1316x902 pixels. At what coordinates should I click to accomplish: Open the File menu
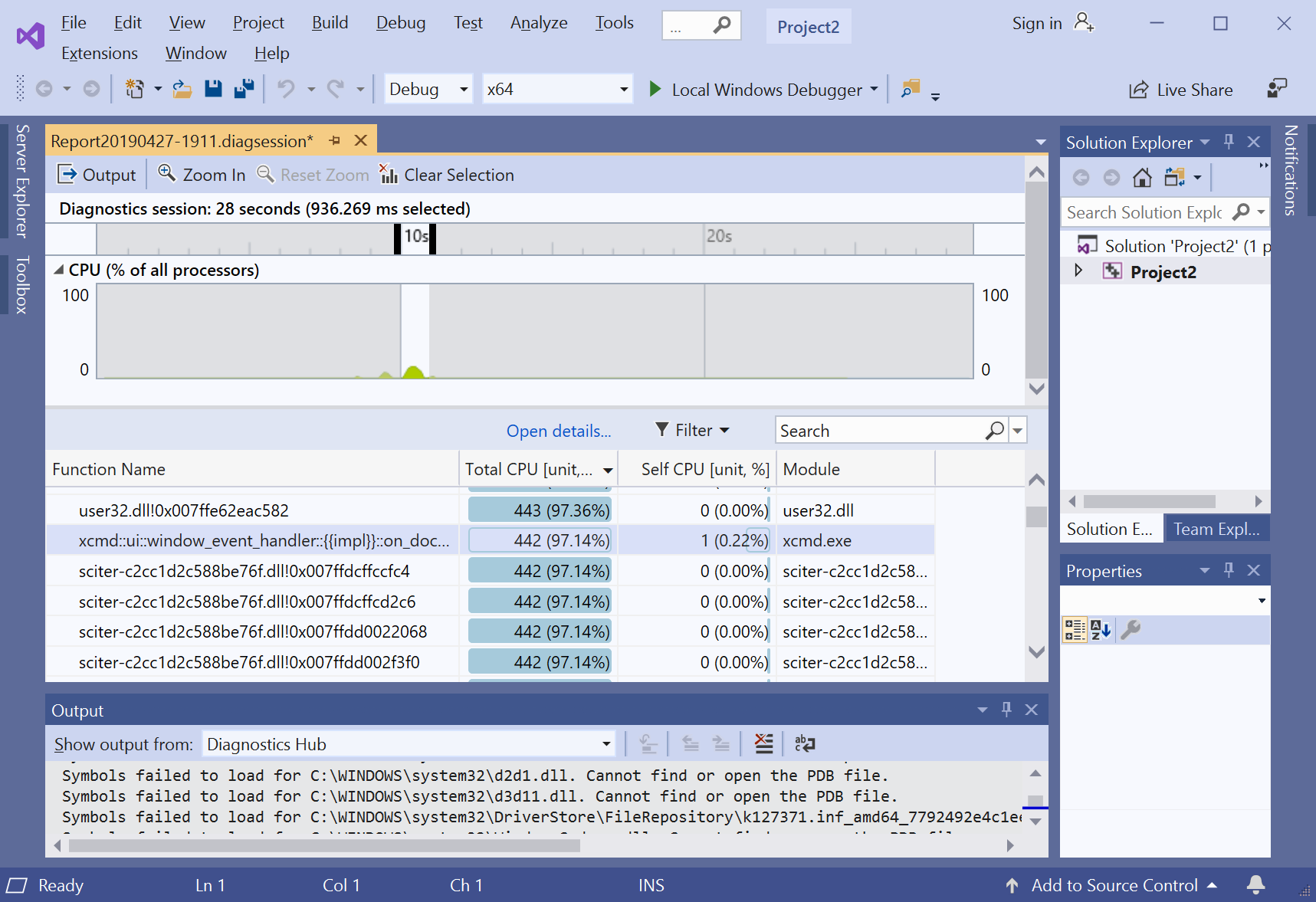74,23
